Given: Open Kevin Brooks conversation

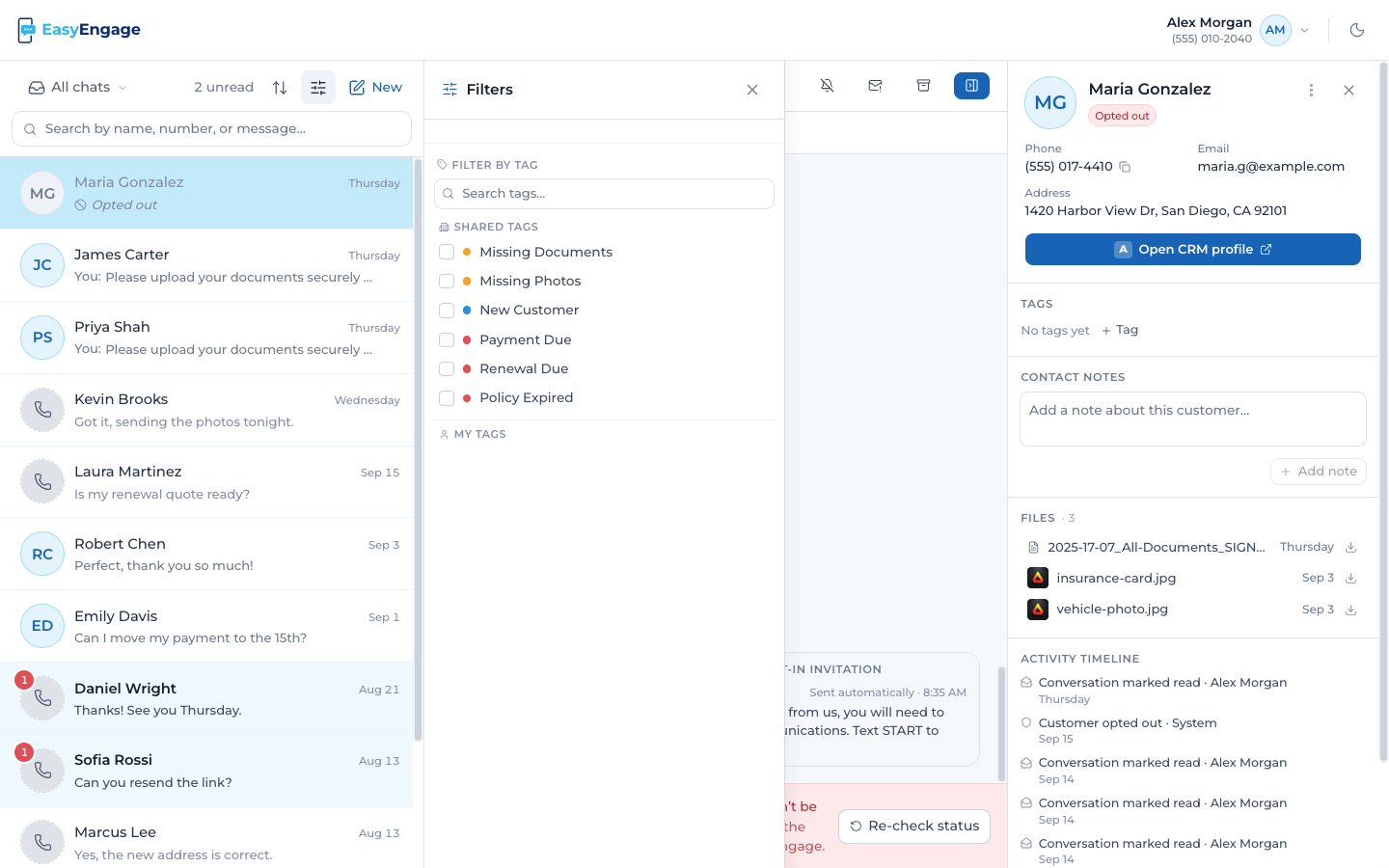Looking at the screenshot, I should pos(206,410).
